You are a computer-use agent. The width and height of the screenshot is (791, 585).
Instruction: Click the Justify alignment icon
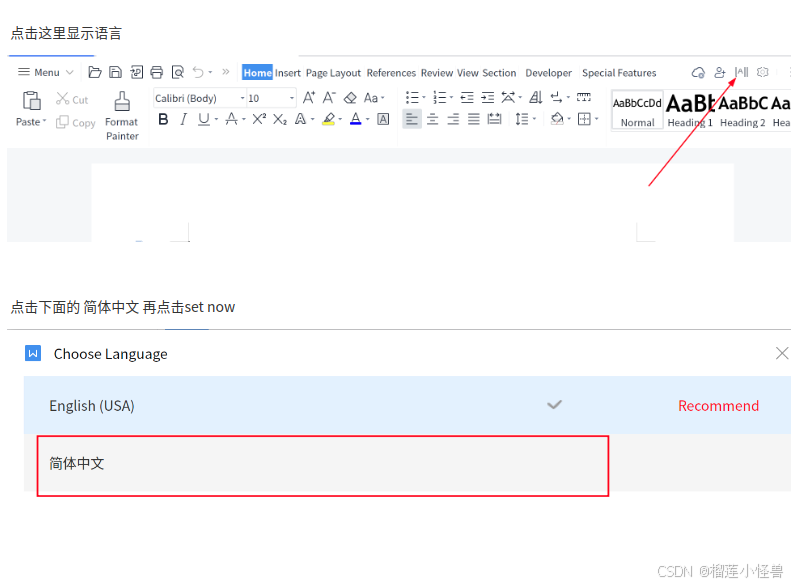tap(473, 120)
